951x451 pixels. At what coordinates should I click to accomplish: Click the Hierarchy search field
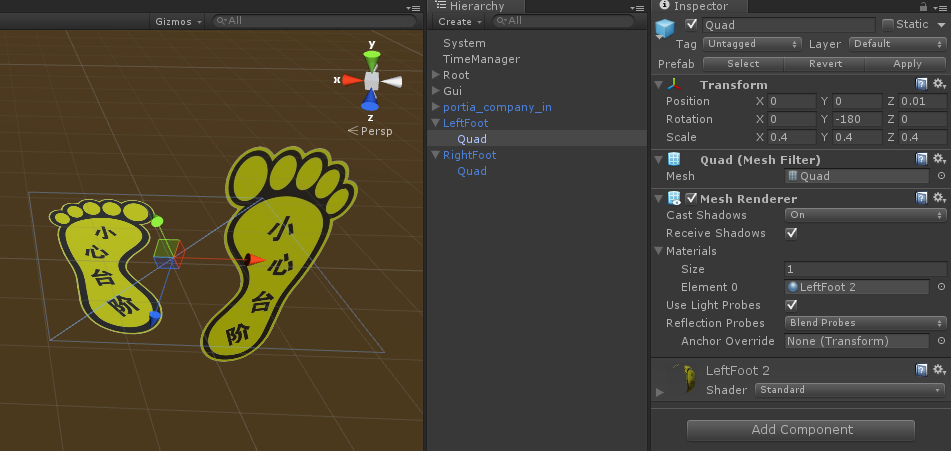pyautogui.click(x=563, y=21)
